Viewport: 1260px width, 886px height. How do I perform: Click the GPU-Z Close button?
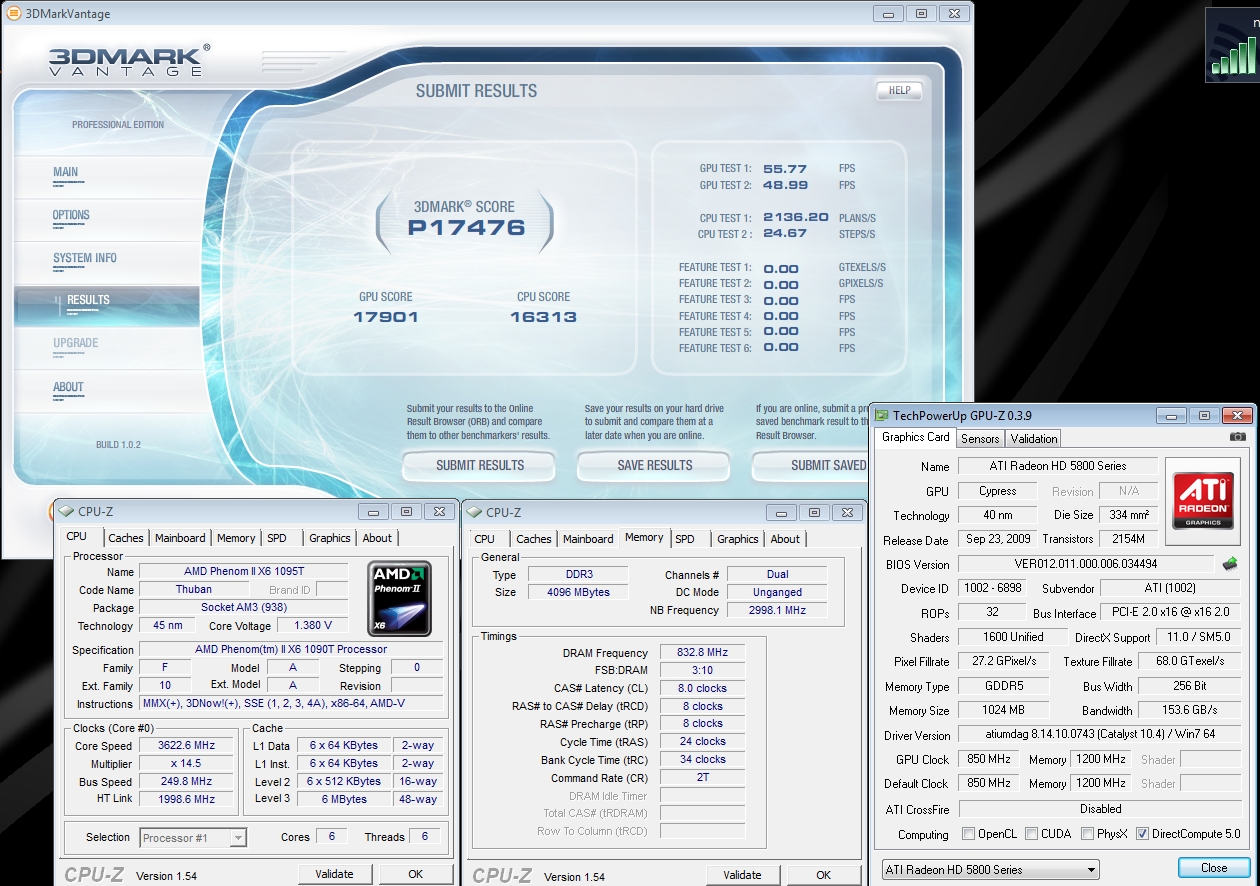tap(1214, 868)
